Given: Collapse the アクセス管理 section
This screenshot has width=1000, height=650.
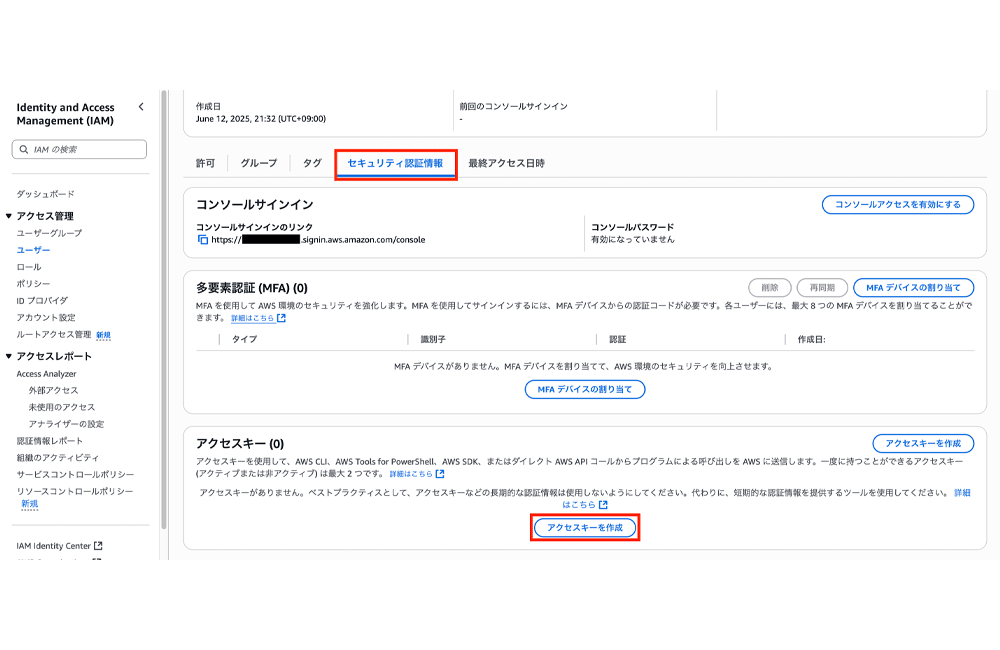Looking at the screenshot, I should pyautogui.click(x=10, y=215).
